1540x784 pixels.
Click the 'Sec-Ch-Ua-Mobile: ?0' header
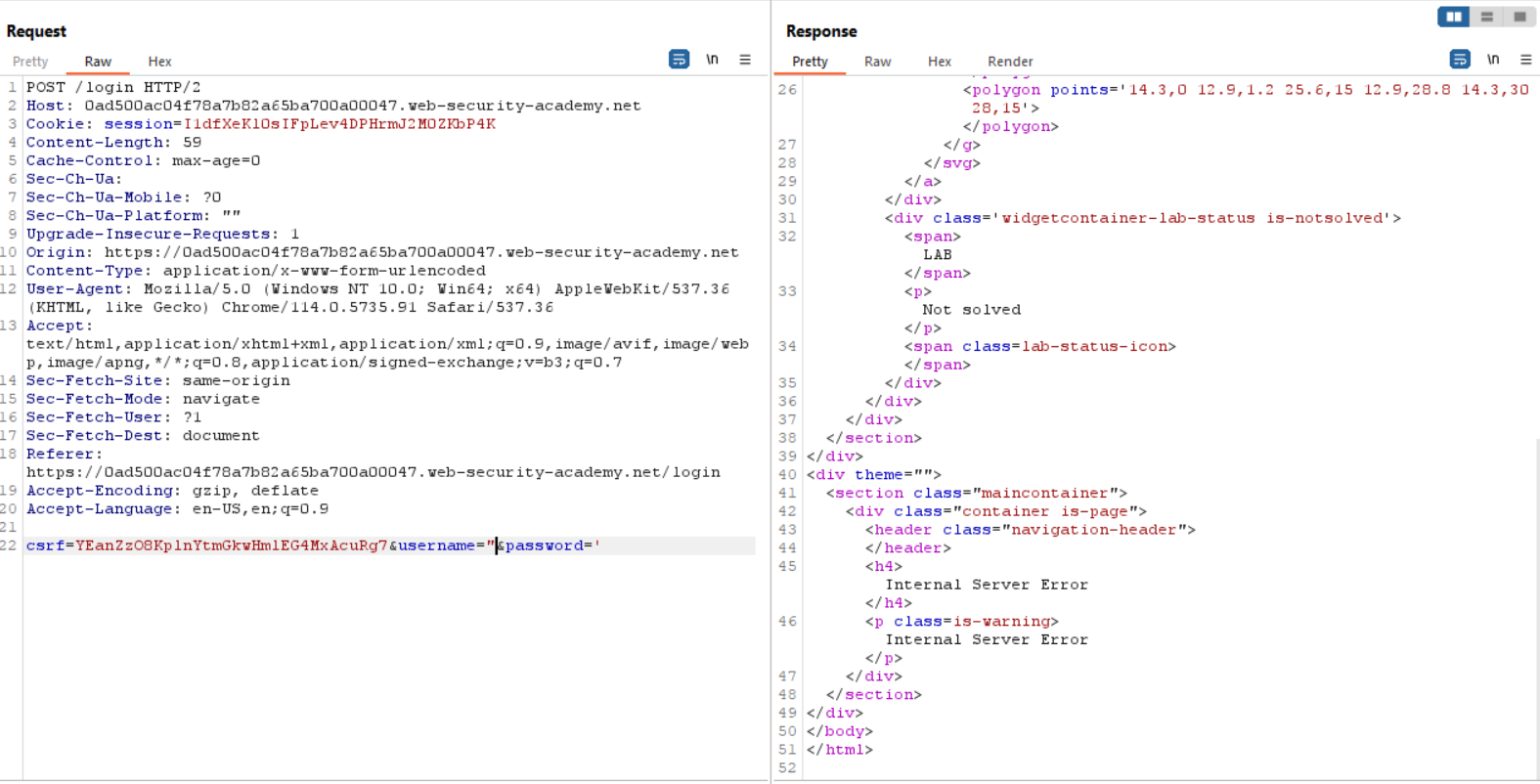[123, 197]
